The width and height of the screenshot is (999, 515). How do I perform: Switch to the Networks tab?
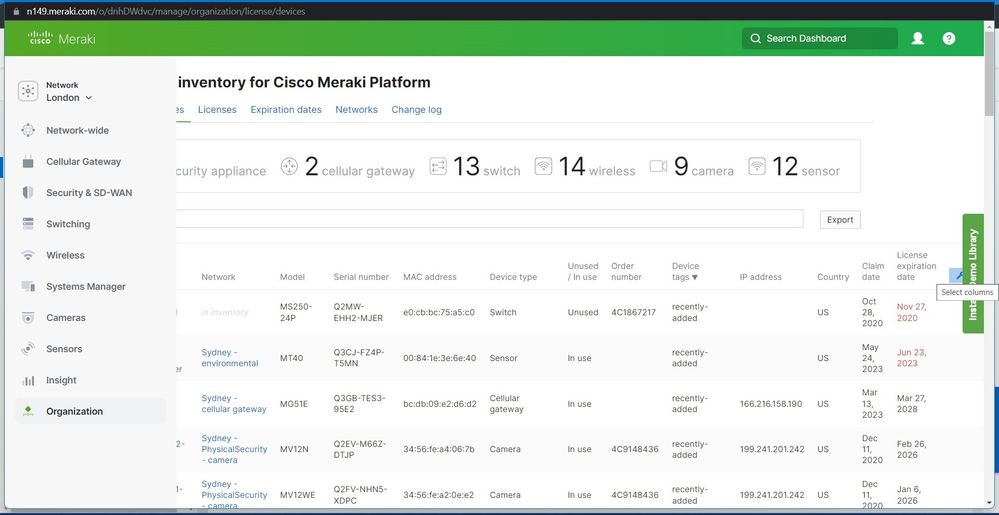pyautogui.click(x=357, y=110)
